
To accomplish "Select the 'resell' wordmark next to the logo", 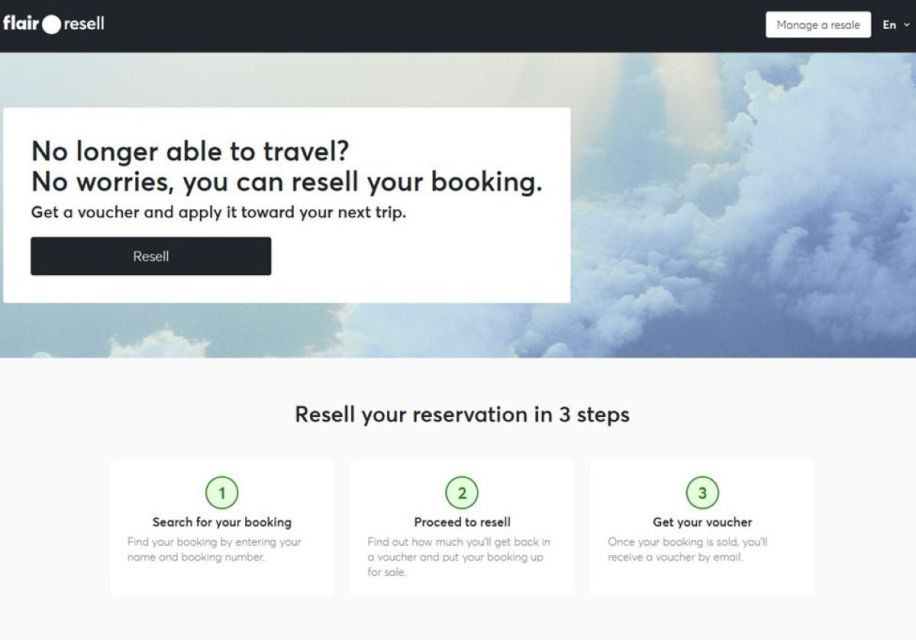I will [x=82, y=22].
